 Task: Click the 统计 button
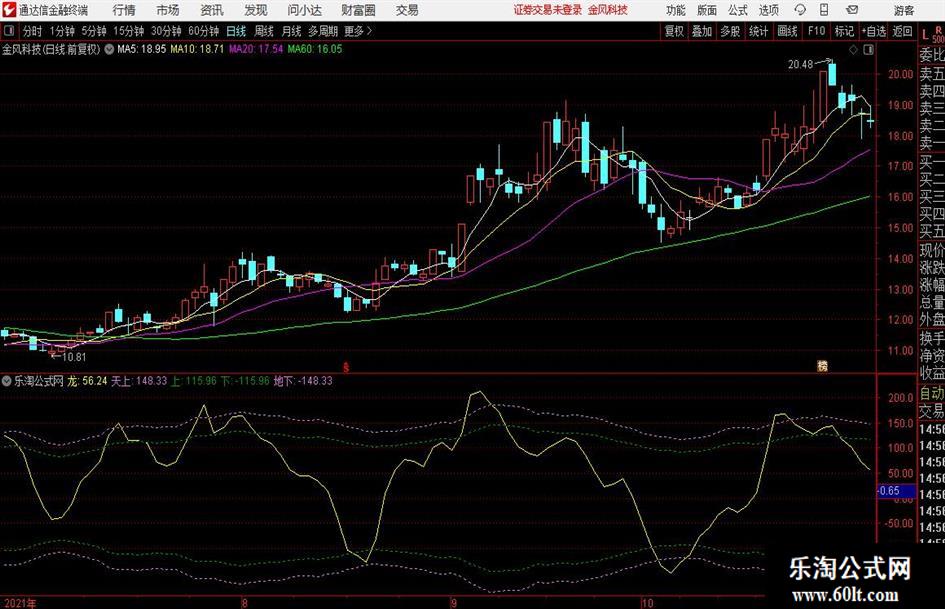758,31
